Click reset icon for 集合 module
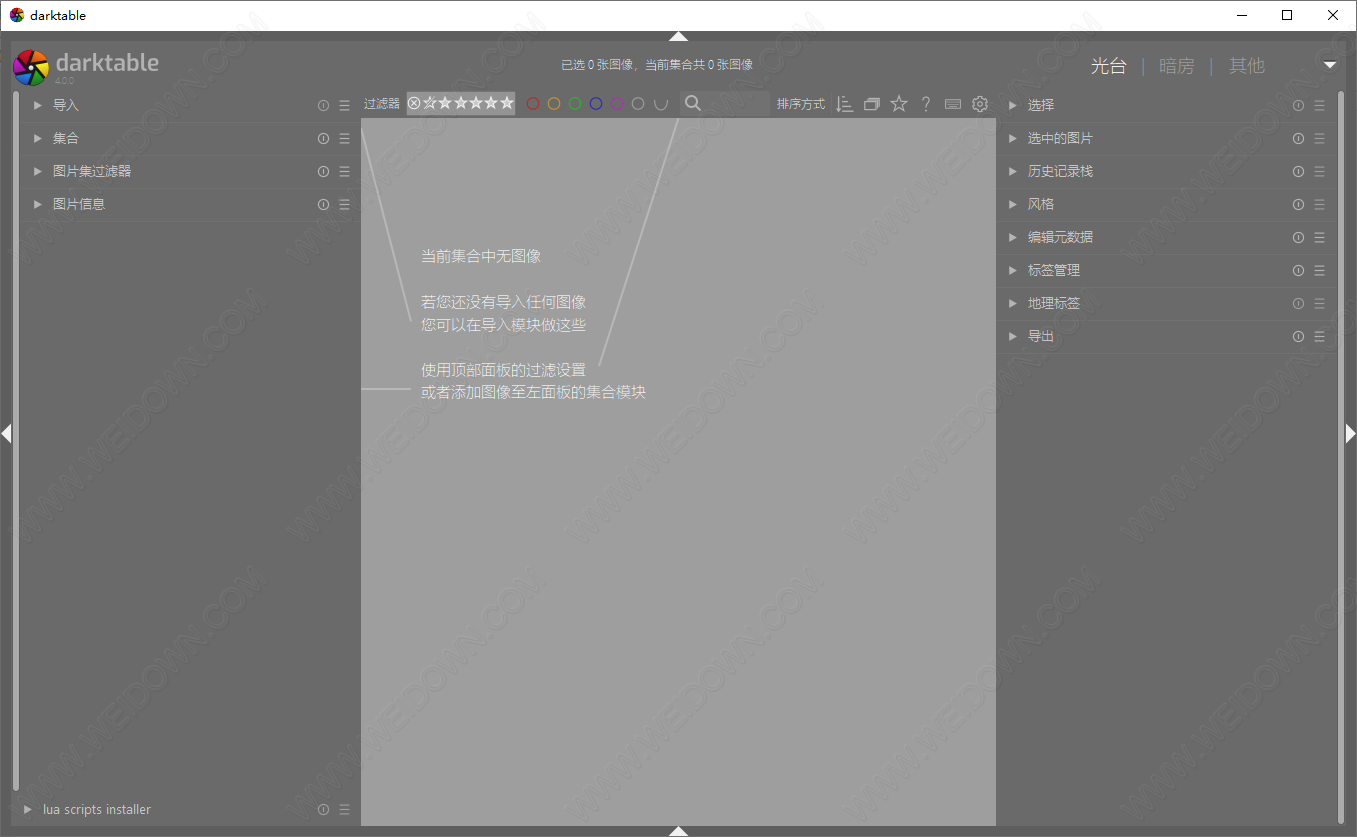 pos(323,138)
